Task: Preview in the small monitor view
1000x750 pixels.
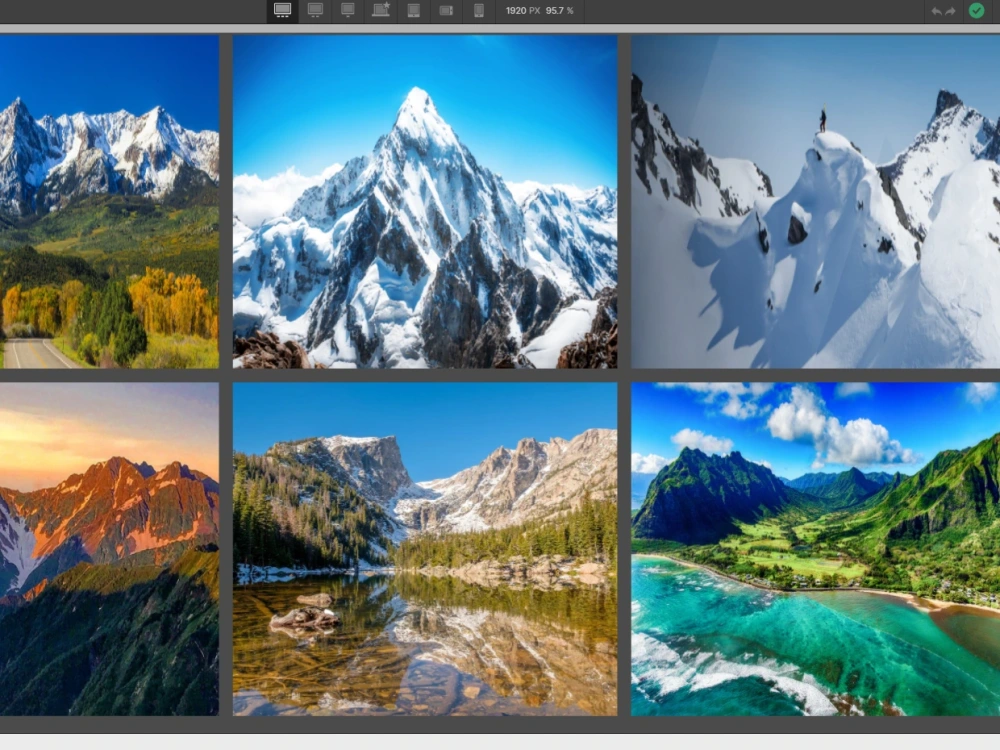Action: click(348, 11)
